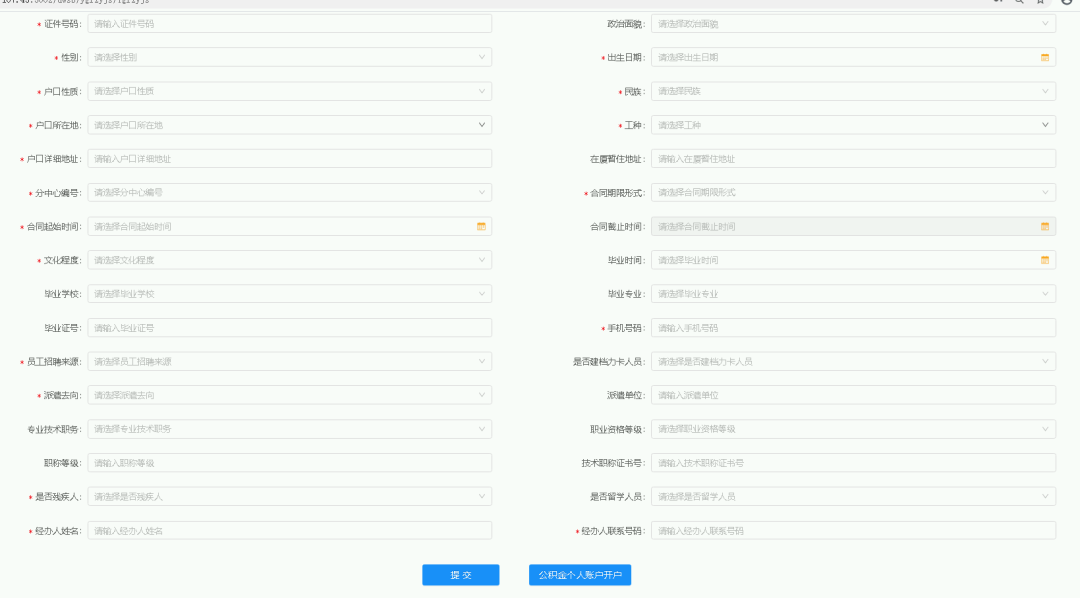Expand the 专业技术职务 dropdown

[289, 429]
